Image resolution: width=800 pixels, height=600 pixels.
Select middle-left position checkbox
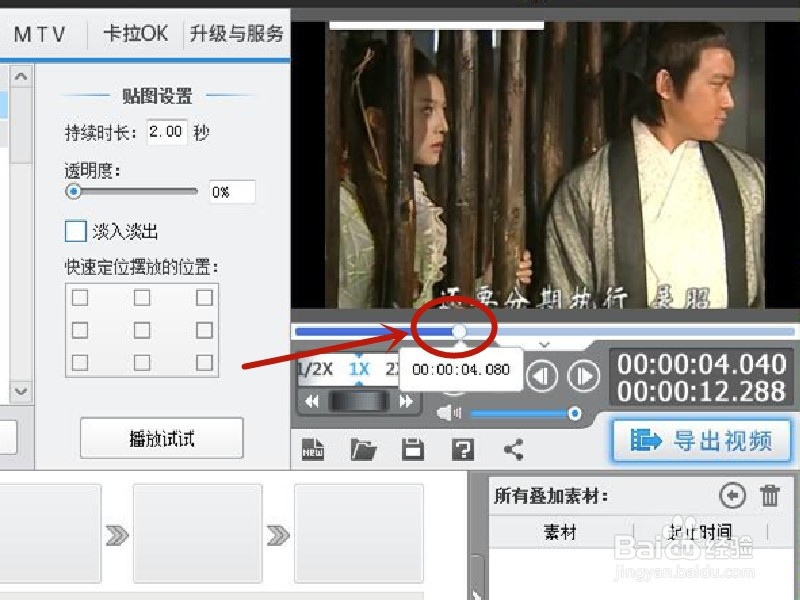coord(80,330)
